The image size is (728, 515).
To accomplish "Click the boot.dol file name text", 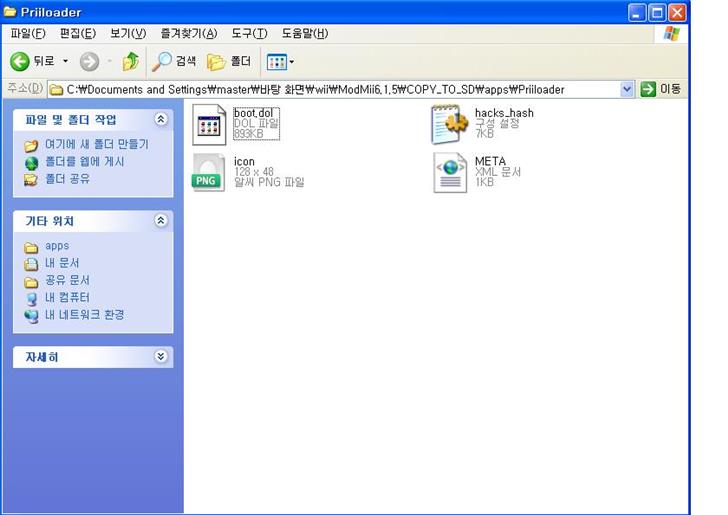I will click(254, 113).
